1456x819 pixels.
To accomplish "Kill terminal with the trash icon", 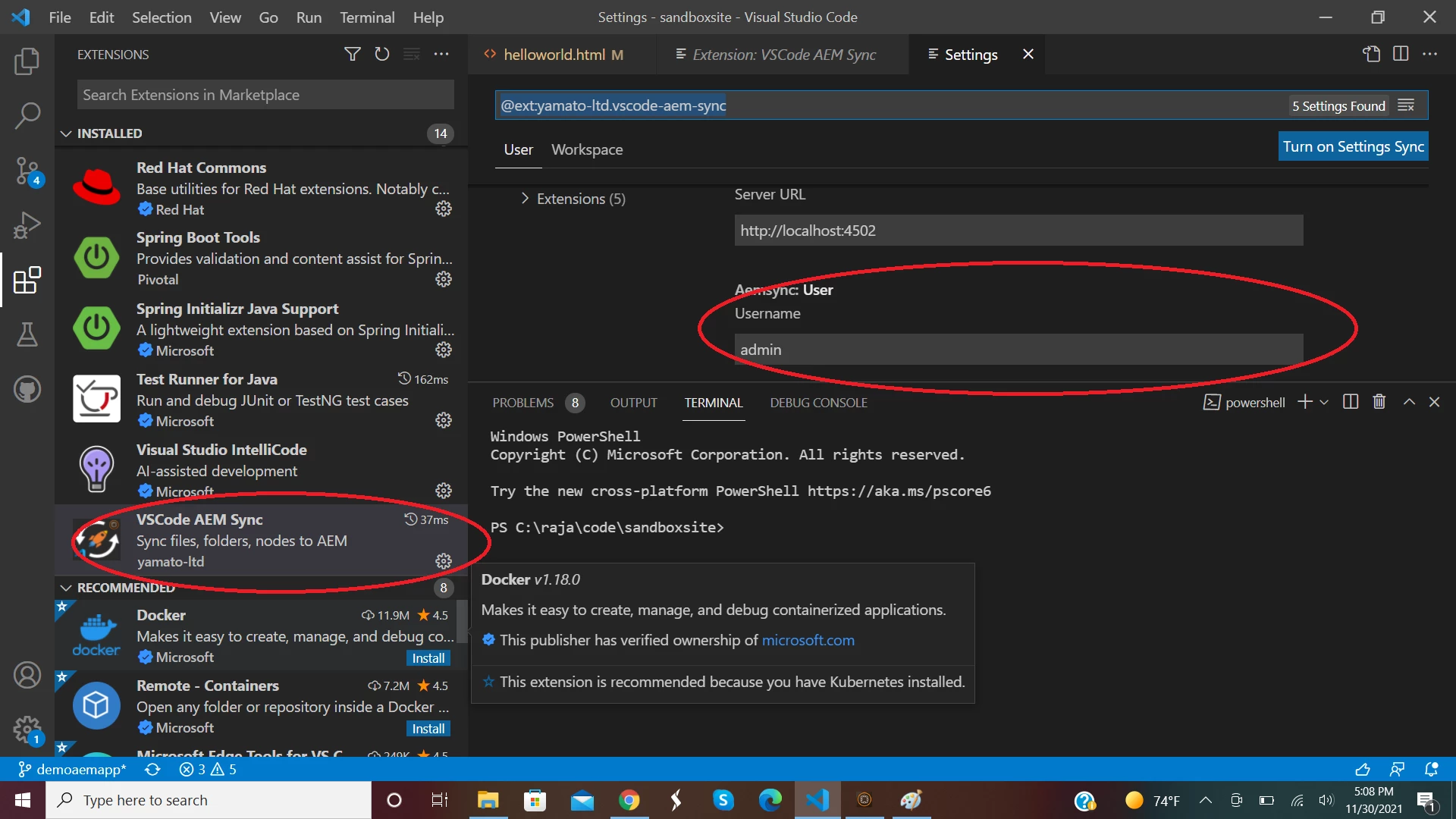I will (x=1379, y=402).
